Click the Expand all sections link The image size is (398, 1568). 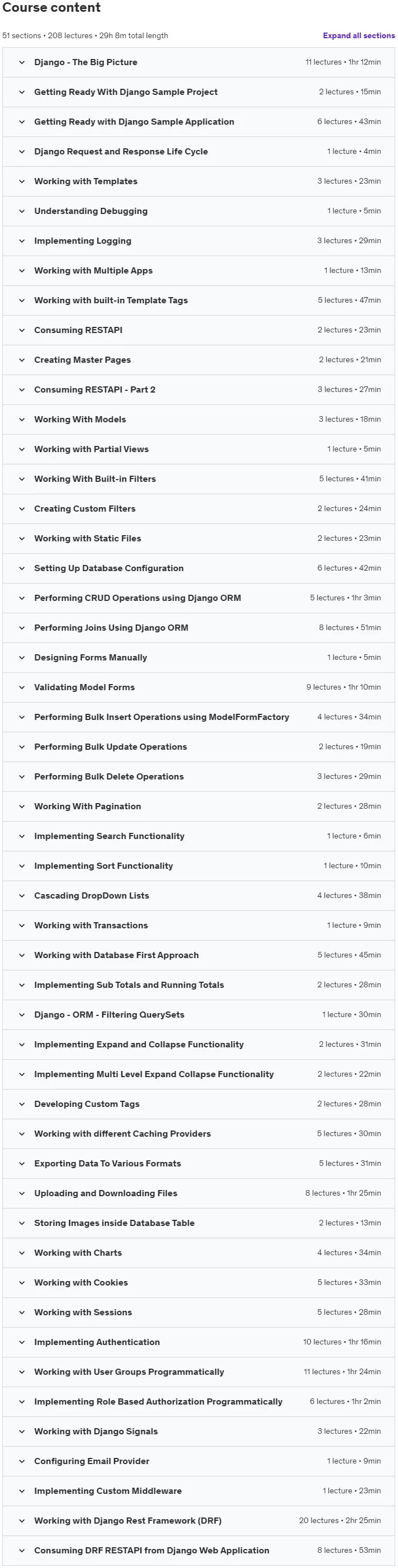pyautogui.click(x=359, y=35)
